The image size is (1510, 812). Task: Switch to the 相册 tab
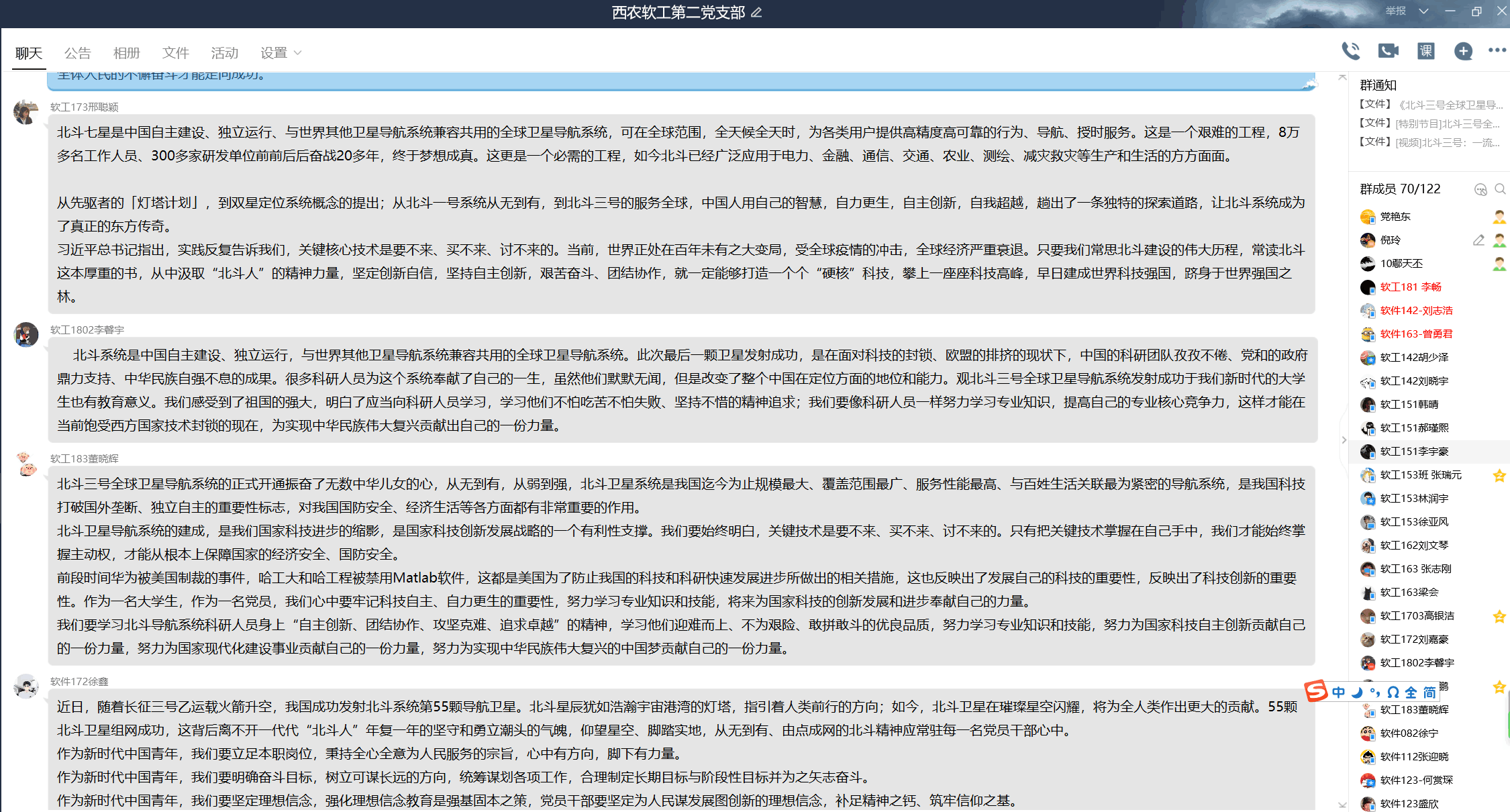(126, 52)
